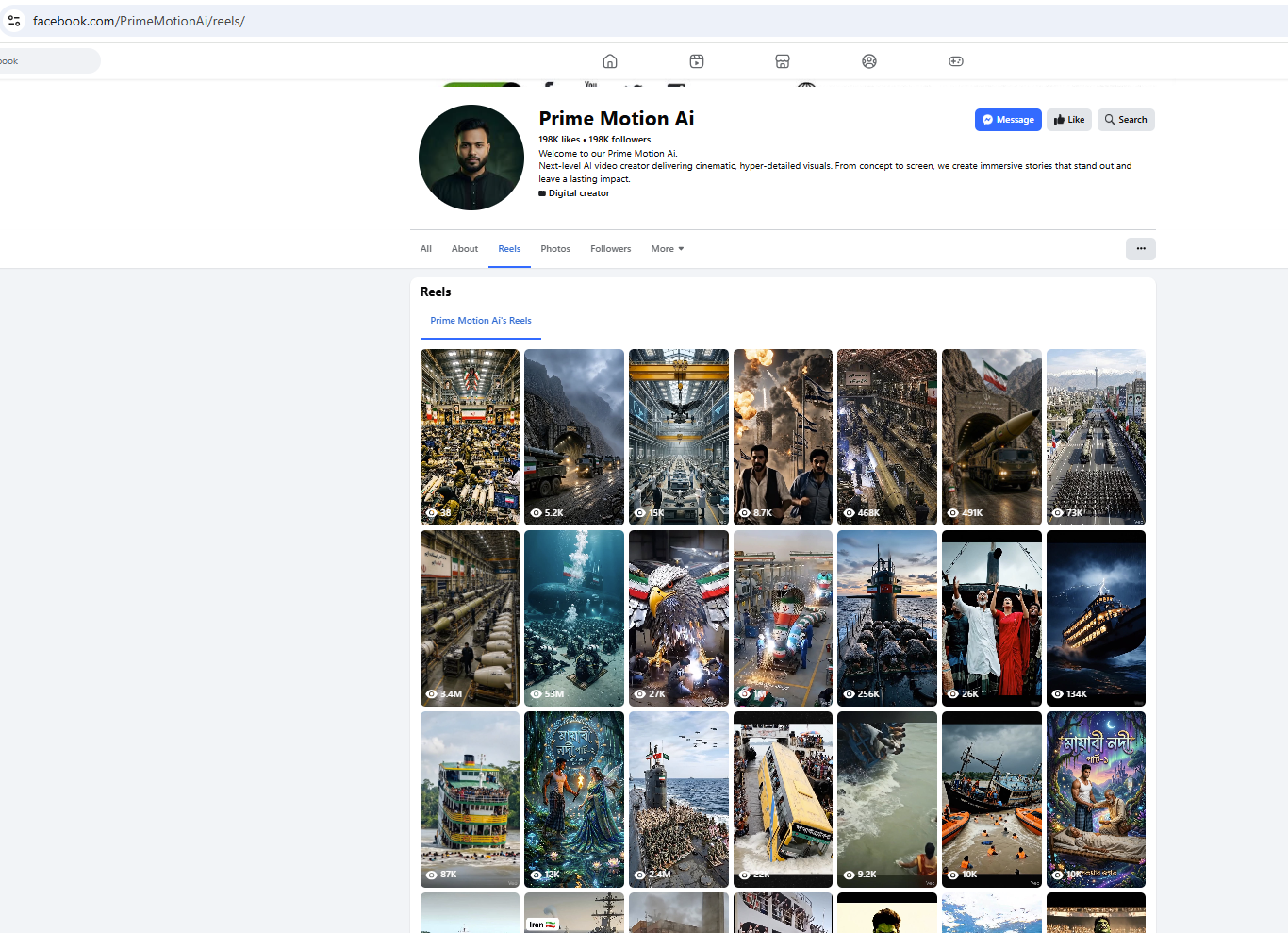Open the military parade reel with 73K views
The height and width of the screenshot is (933, 1288).
click(x=1096, y=437)
